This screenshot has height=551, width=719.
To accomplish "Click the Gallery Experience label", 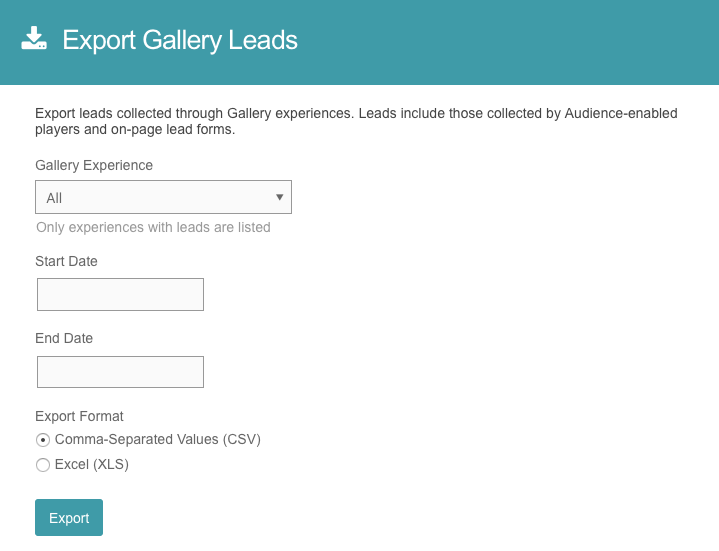I will click(94, 165).
